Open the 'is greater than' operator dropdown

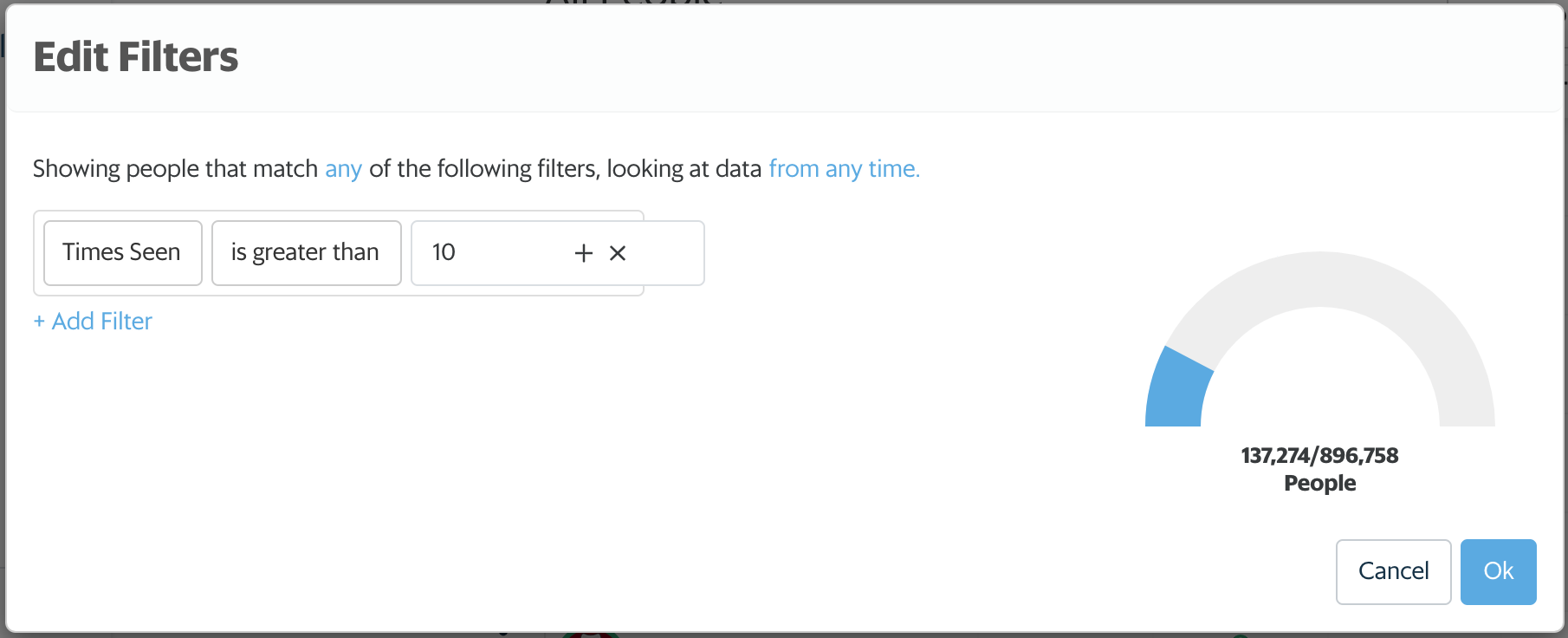(x=307, y=253)
